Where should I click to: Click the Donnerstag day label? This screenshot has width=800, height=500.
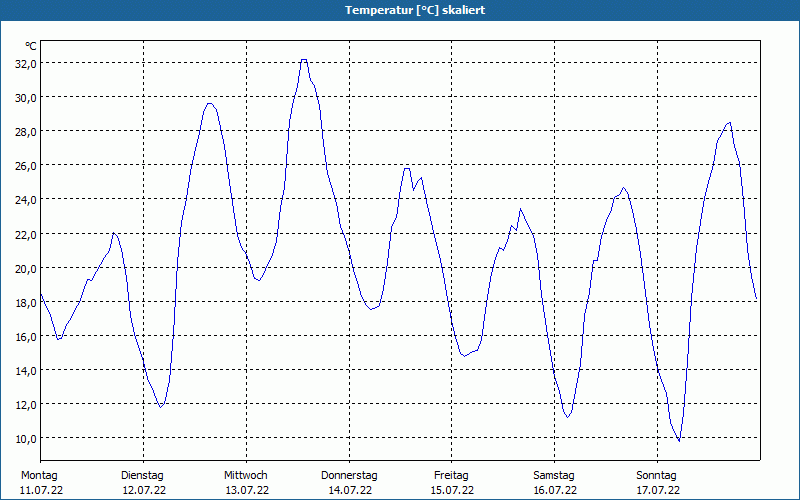coord(349,475)
